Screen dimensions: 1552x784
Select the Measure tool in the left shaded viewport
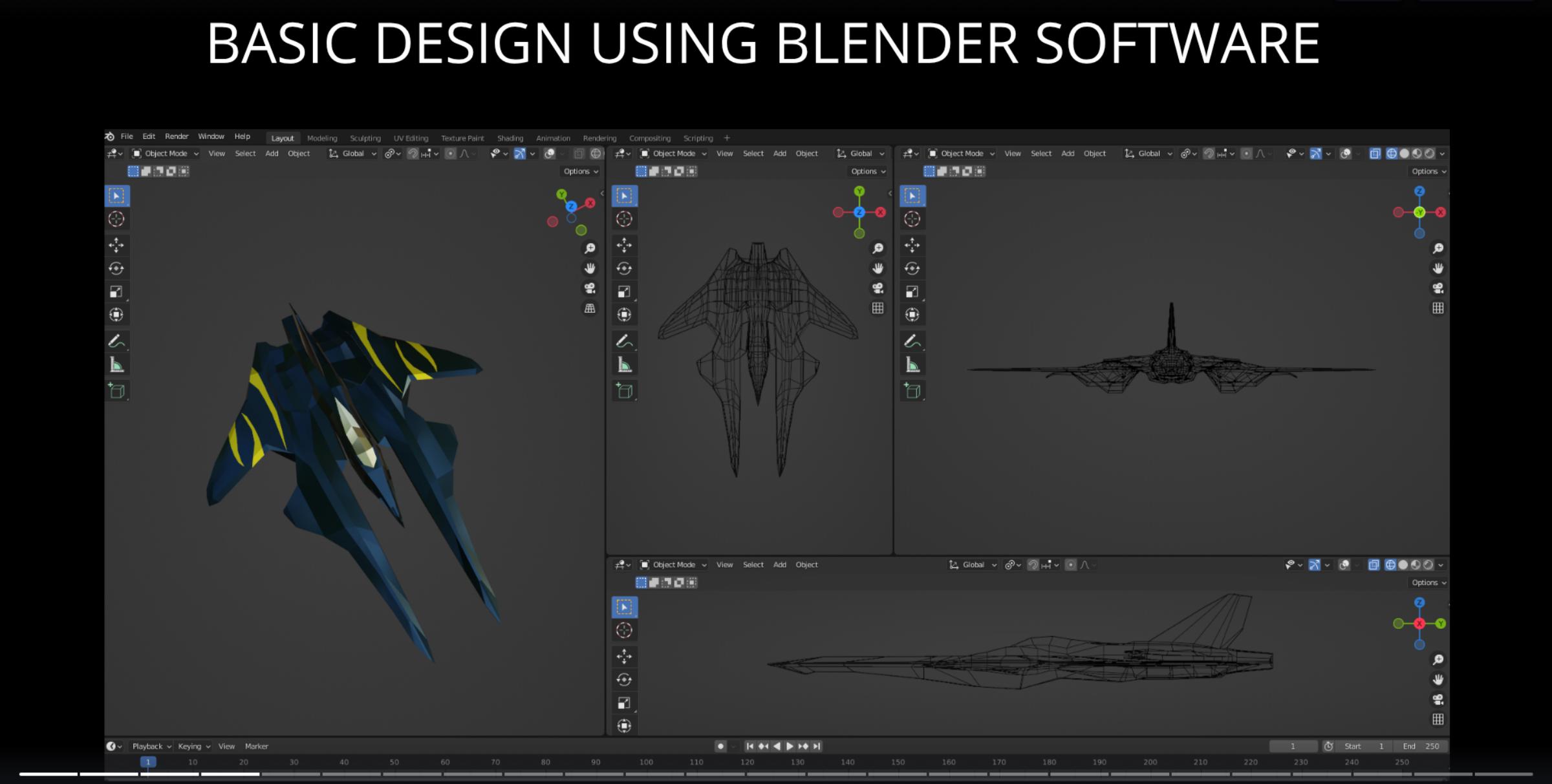click(x=117, y=365)
